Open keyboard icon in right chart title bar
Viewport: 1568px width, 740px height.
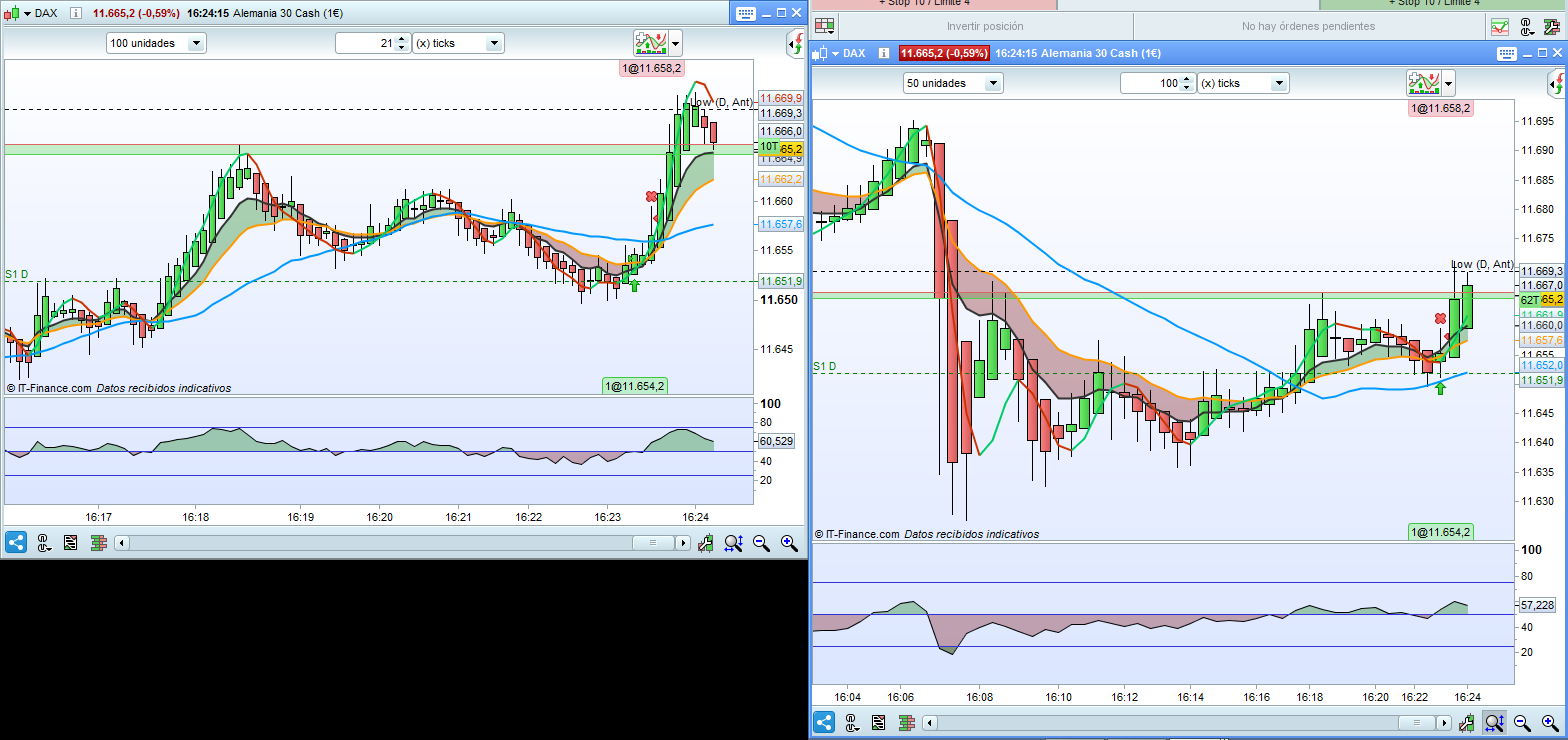pyautogui.click(x=1507, y=53)
